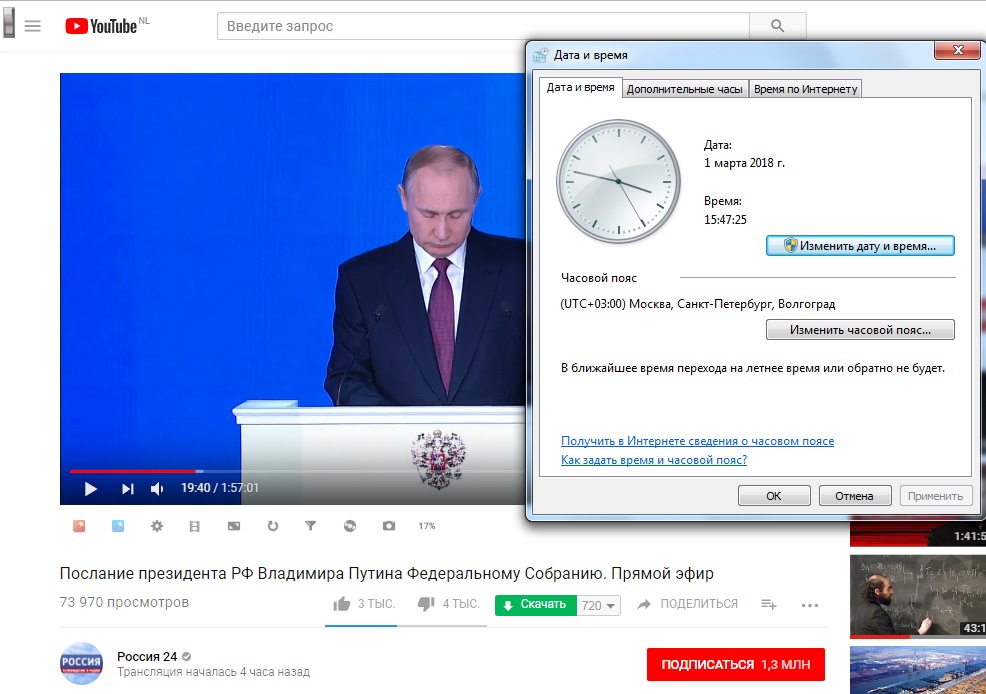This screenshot has height=694, width=986.
Task: Click Отмена in Date and Time dialog
Action: 855,496
